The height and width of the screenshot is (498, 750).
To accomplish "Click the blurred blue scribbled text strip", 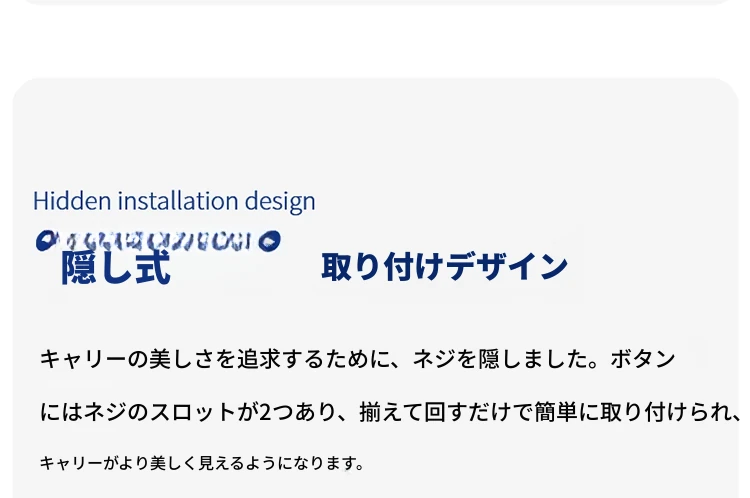I will click(158, 241).
